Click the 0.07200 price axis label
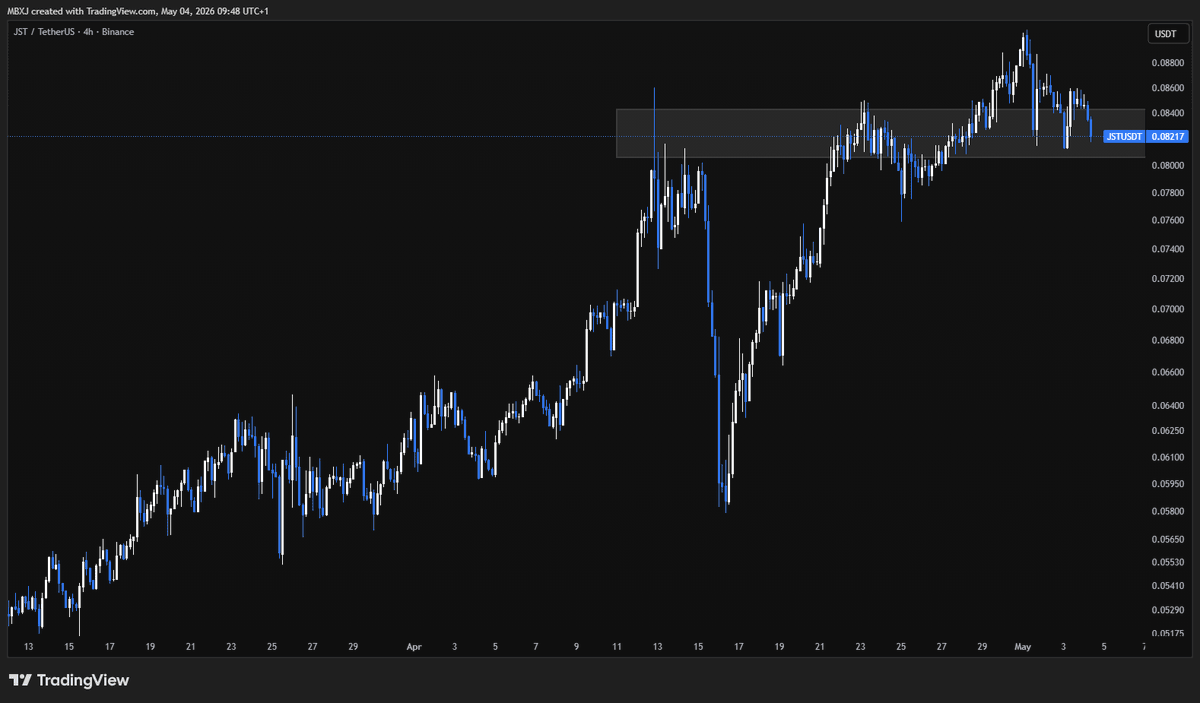The width and height of the screenshot is (1200, 703). (x=1166, y=279)
